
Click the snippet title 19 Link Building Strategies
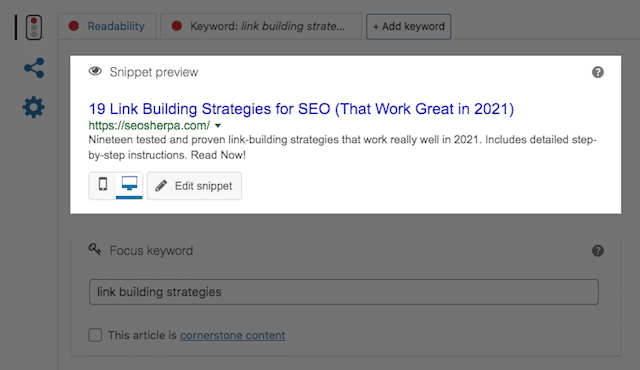(301, 109)
